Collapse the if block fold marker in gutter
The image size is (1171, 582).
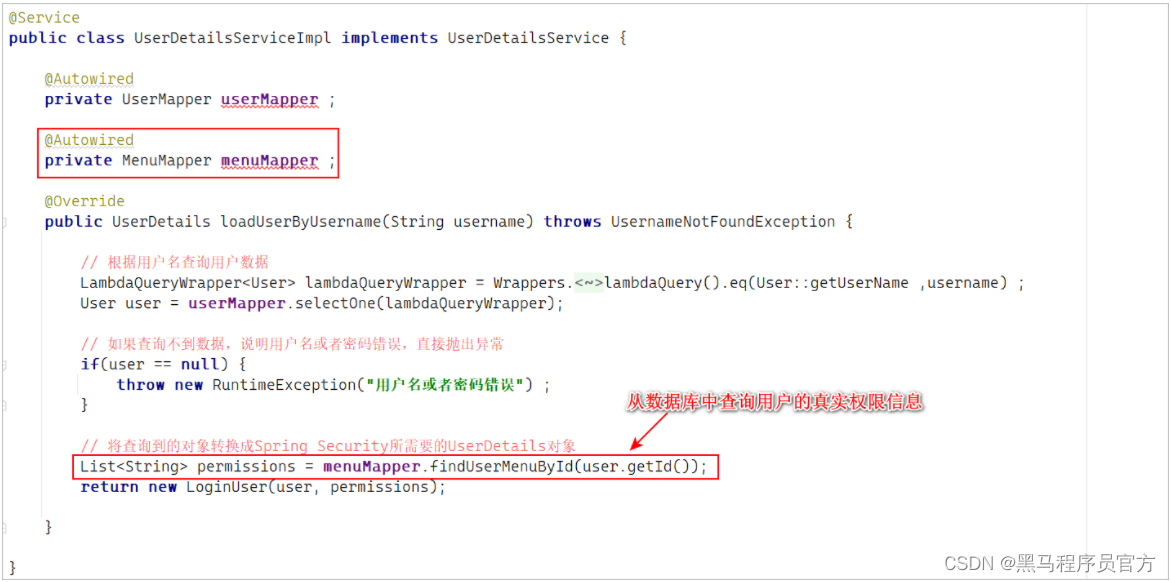coord(4,365)
